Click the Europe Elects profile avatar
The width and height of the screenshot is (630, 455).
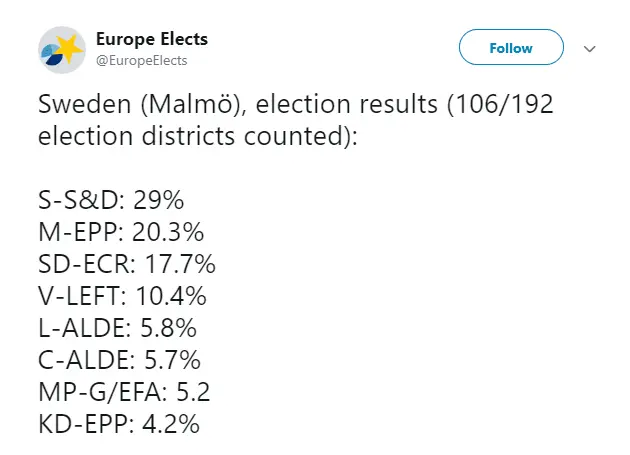tap(61, 49)
